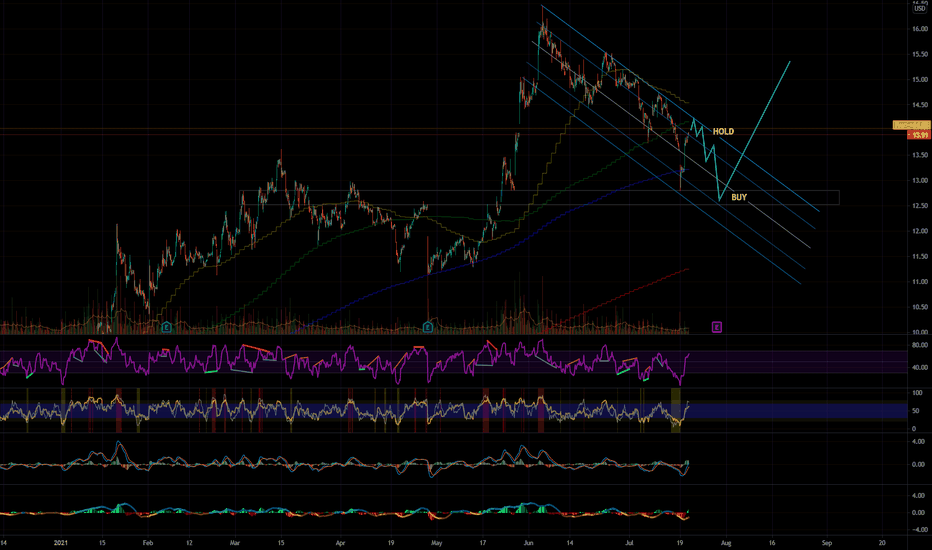Screen dimensions: 932x550
Task: Click the Mar date axis label
Action: (x=235, y=542)
